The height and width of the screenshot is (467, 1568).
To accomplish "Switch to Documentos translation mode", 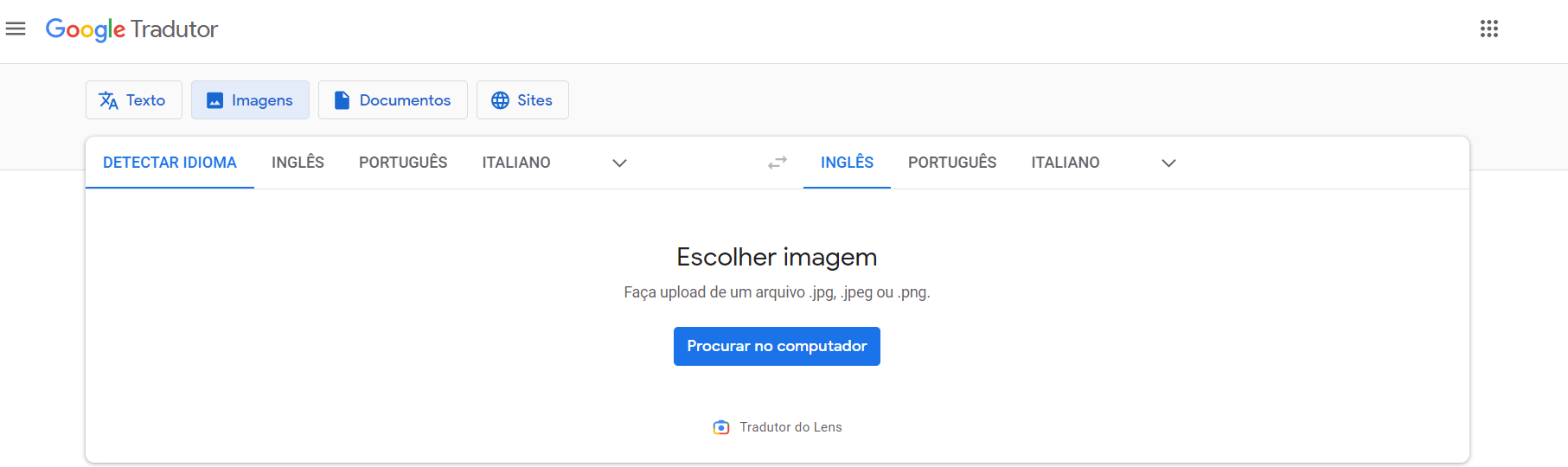I will (x=393, y=100).
